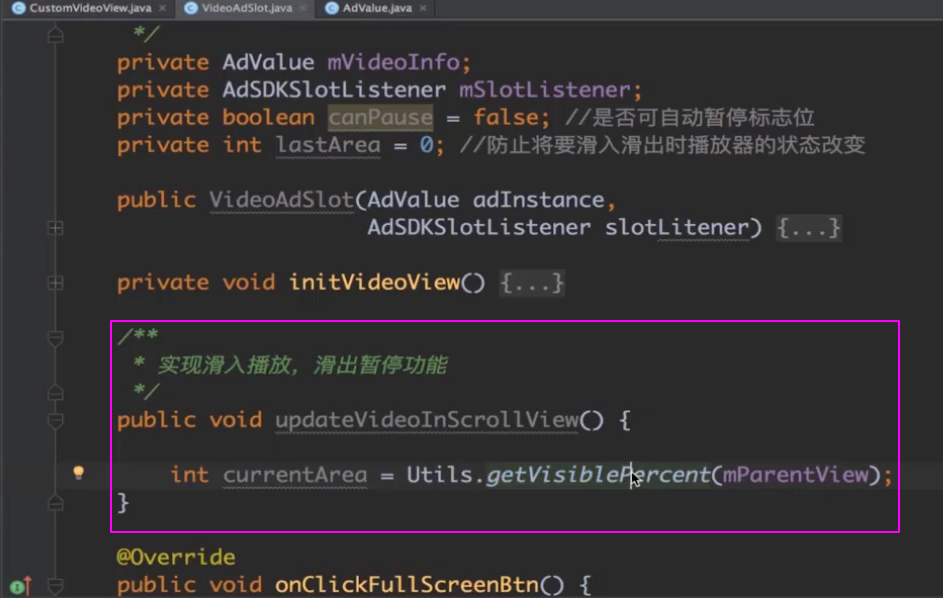The width and height of the screenshot is (943, 598).
Task: Click the onClickFullScreenBtn method name
Action: [407, 585]
